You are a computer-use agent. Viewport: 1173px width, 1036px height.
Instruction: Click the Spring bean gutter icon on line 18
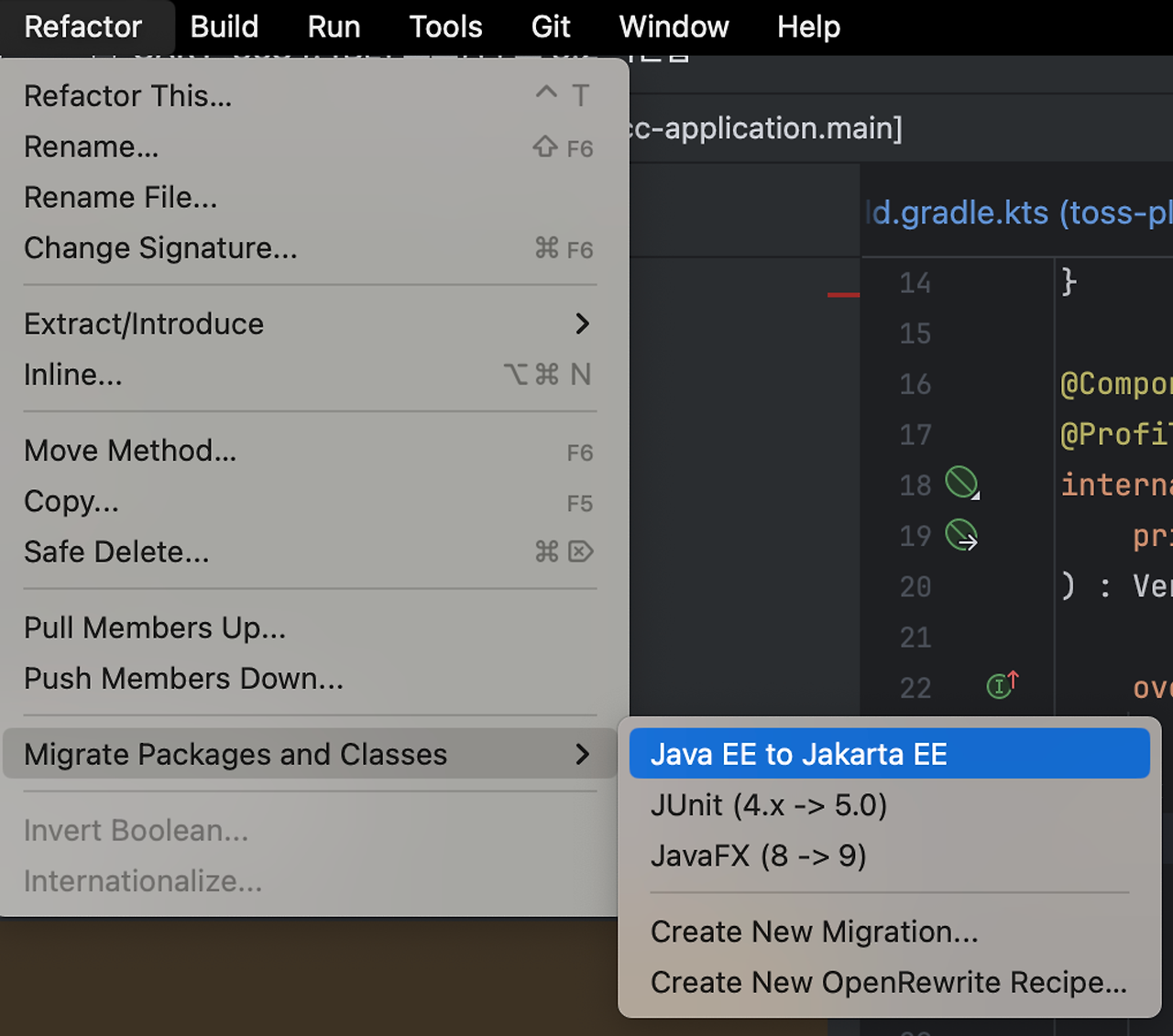[x=961, y=483]
